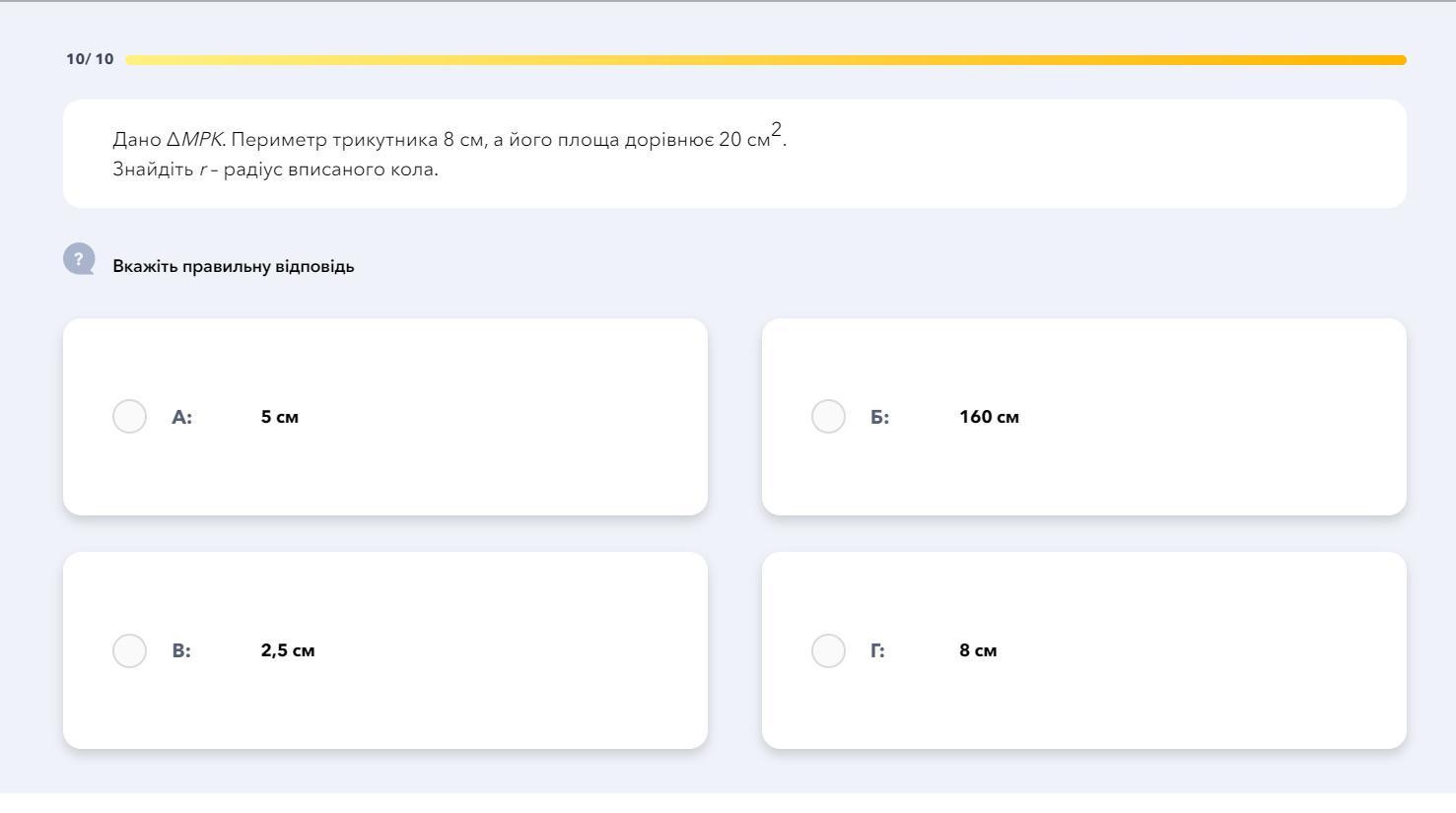The image size is (1456, 813).
Task: Click the "В:" option letter label
Action: [181, 650]
